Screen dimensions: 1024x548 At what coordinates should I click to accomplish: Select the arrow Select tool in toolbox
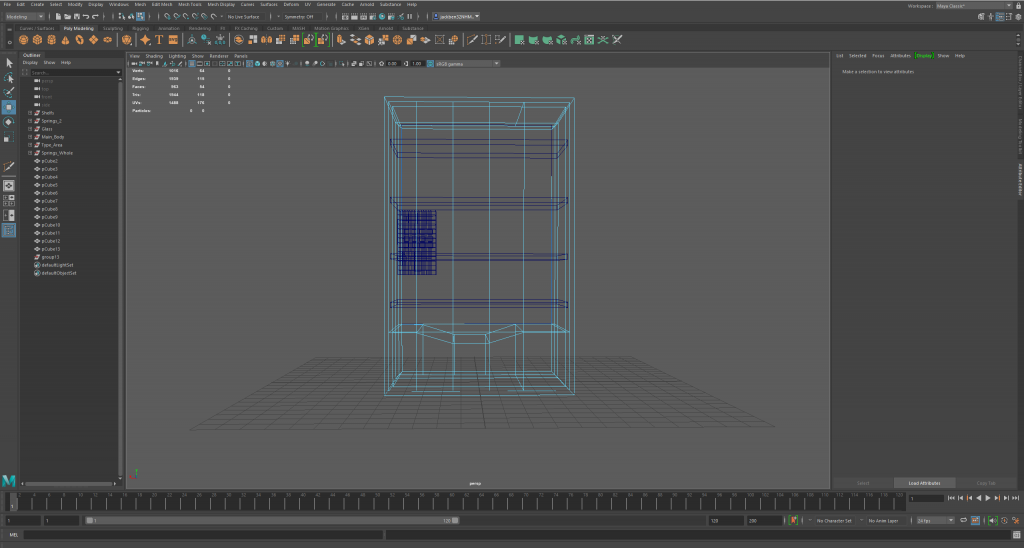coord(9,63)
